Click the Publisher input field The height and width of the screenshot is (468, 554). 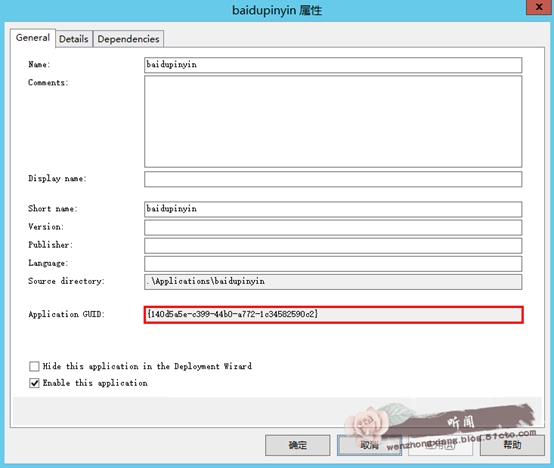point(333,245)
